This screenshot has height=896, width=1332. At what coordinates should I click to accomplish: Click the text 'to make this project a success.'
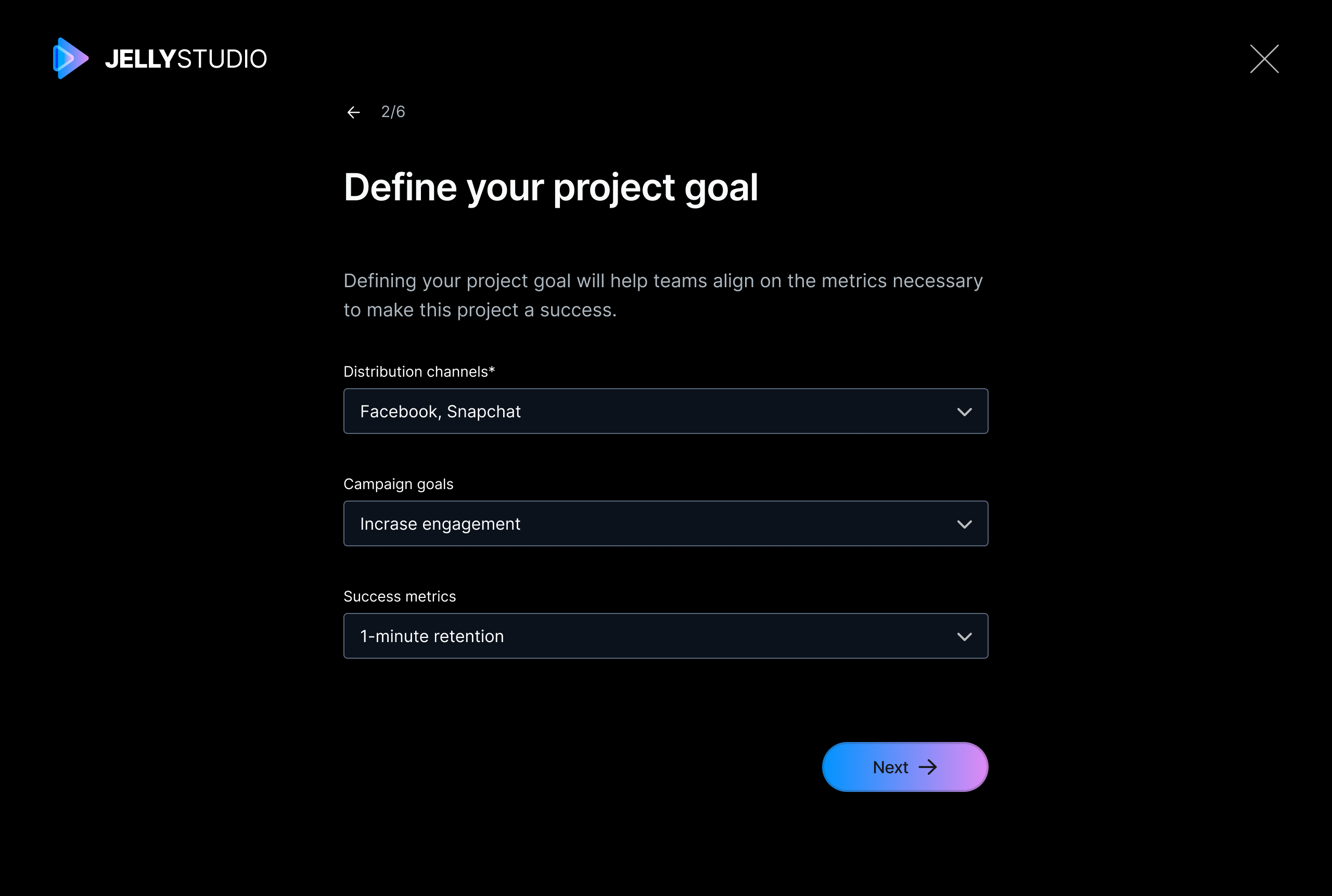coord(480,310)
